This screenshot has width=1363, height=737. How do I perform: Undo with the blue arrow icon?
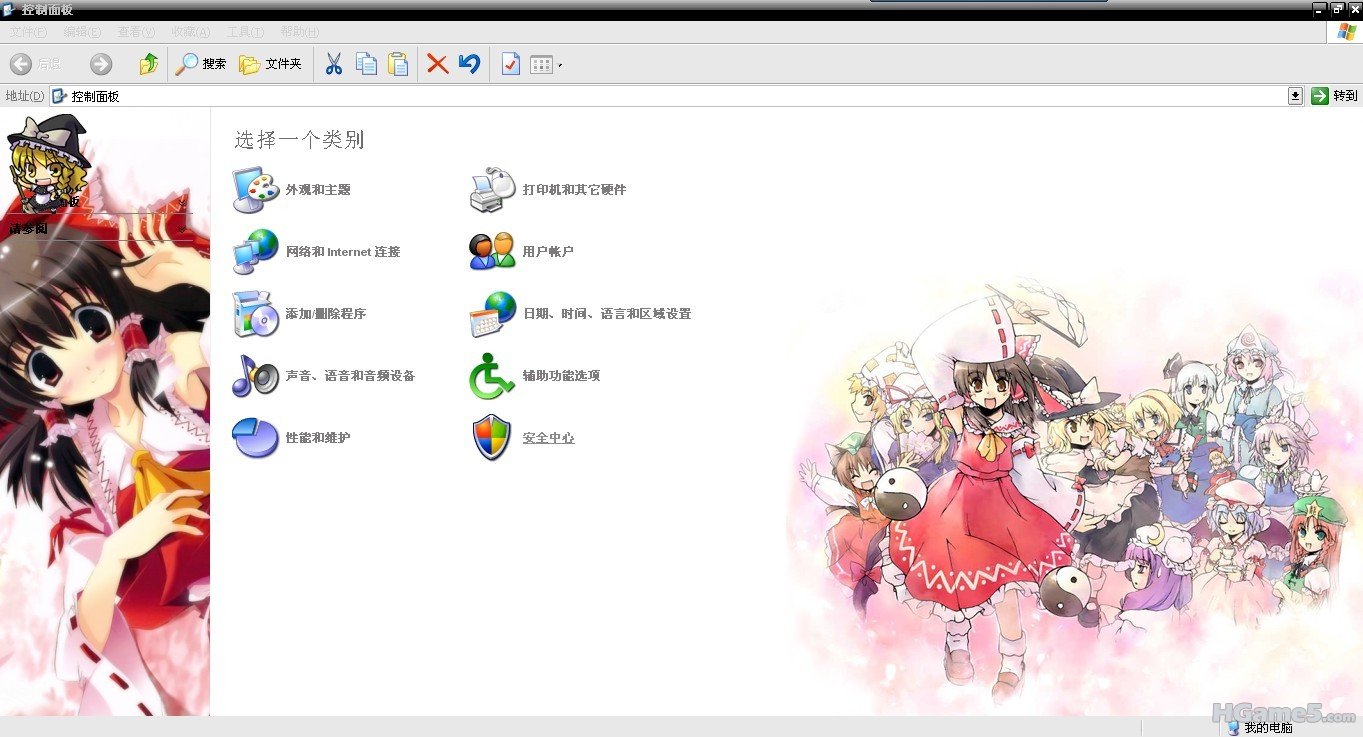click(469, 64)
